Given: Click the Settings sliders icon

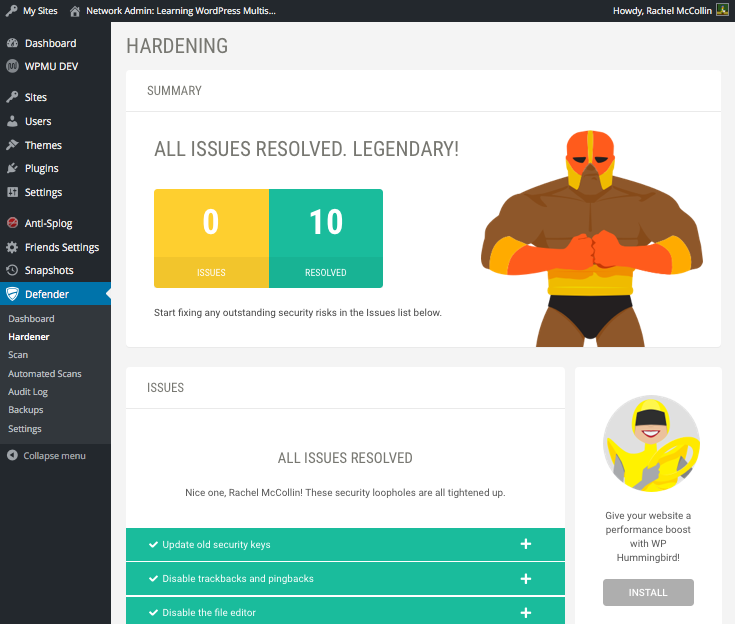Looking at the screenshot, I should (x=13, y=192).
